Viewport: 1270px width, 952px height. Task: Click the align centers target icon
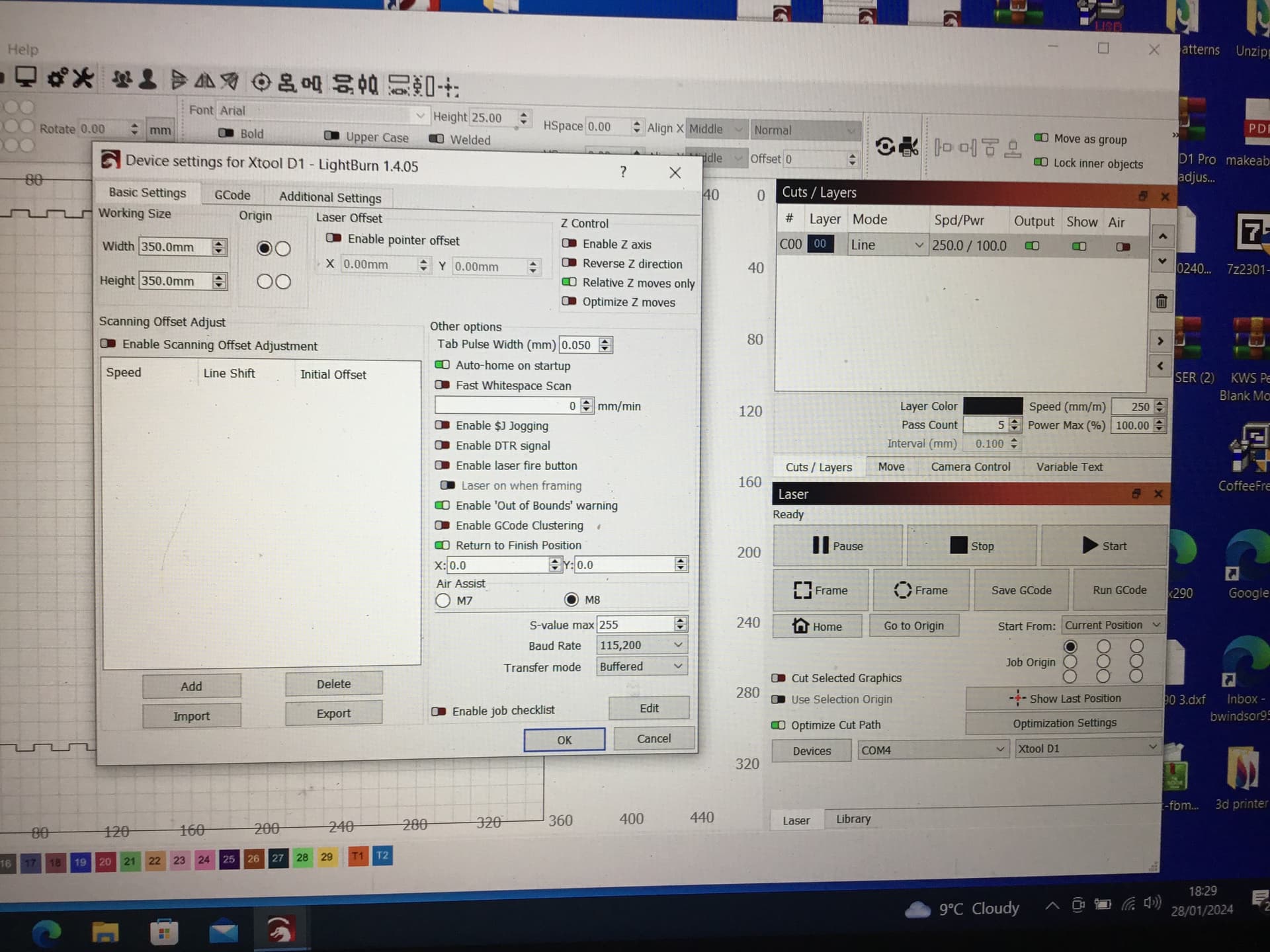coord(262,82)
